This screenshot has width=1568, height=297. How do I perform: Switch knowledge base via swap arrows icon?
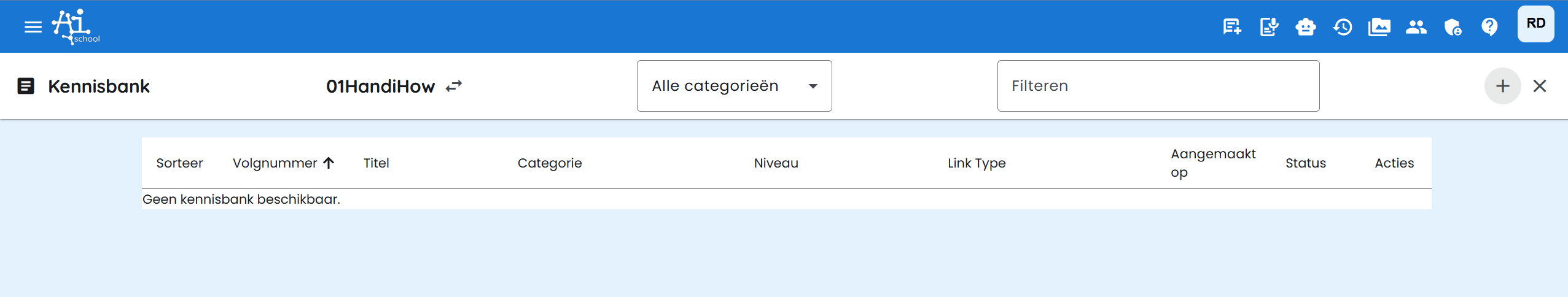coord(454,86)
